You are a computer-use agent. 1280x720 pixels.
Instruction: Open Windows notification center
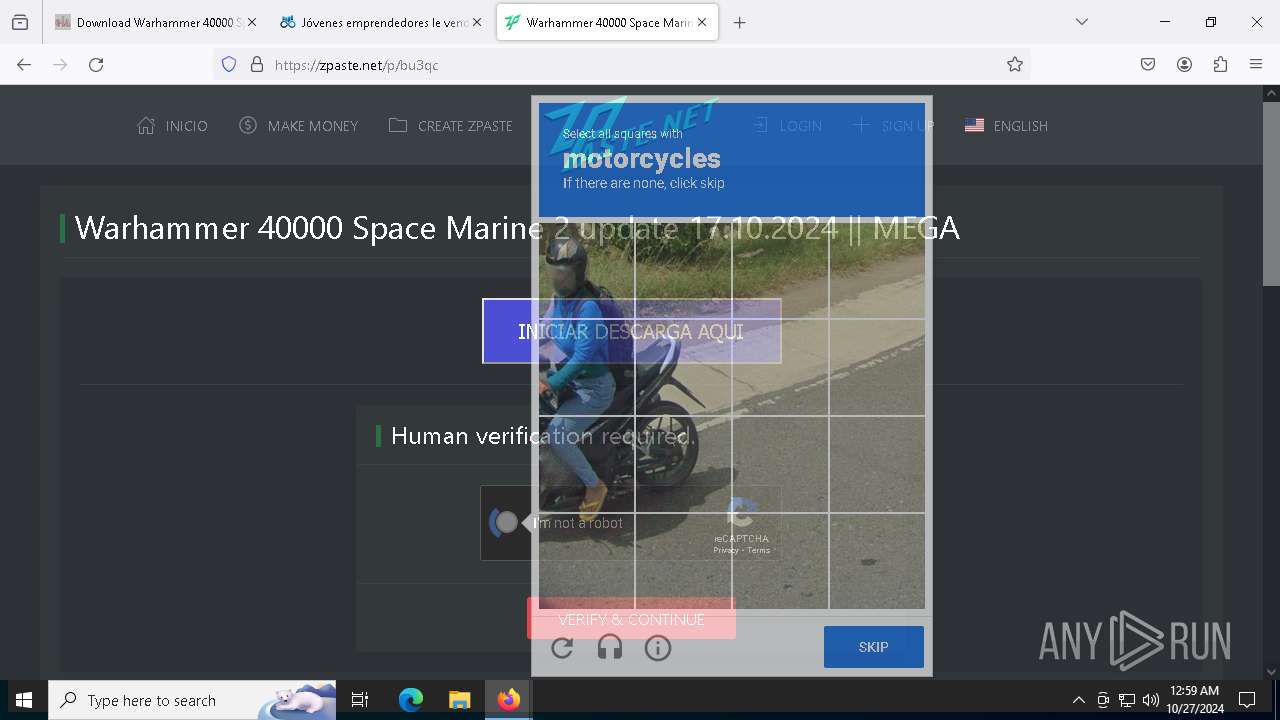pos(1247,700)
